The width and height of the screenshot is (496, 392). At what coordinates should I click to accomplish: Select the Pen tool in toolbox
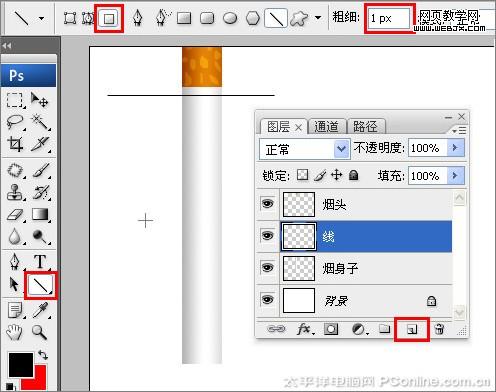(15, 261)
